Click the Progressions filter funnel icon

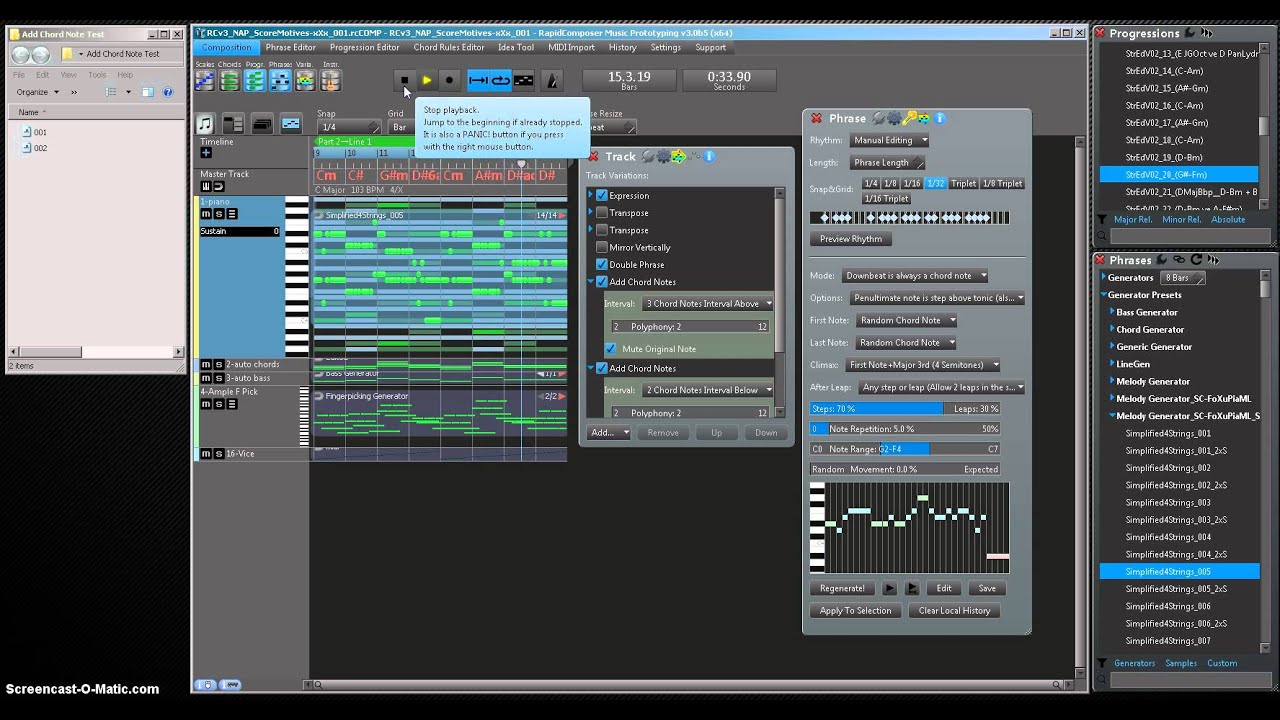coord(1102,219)
